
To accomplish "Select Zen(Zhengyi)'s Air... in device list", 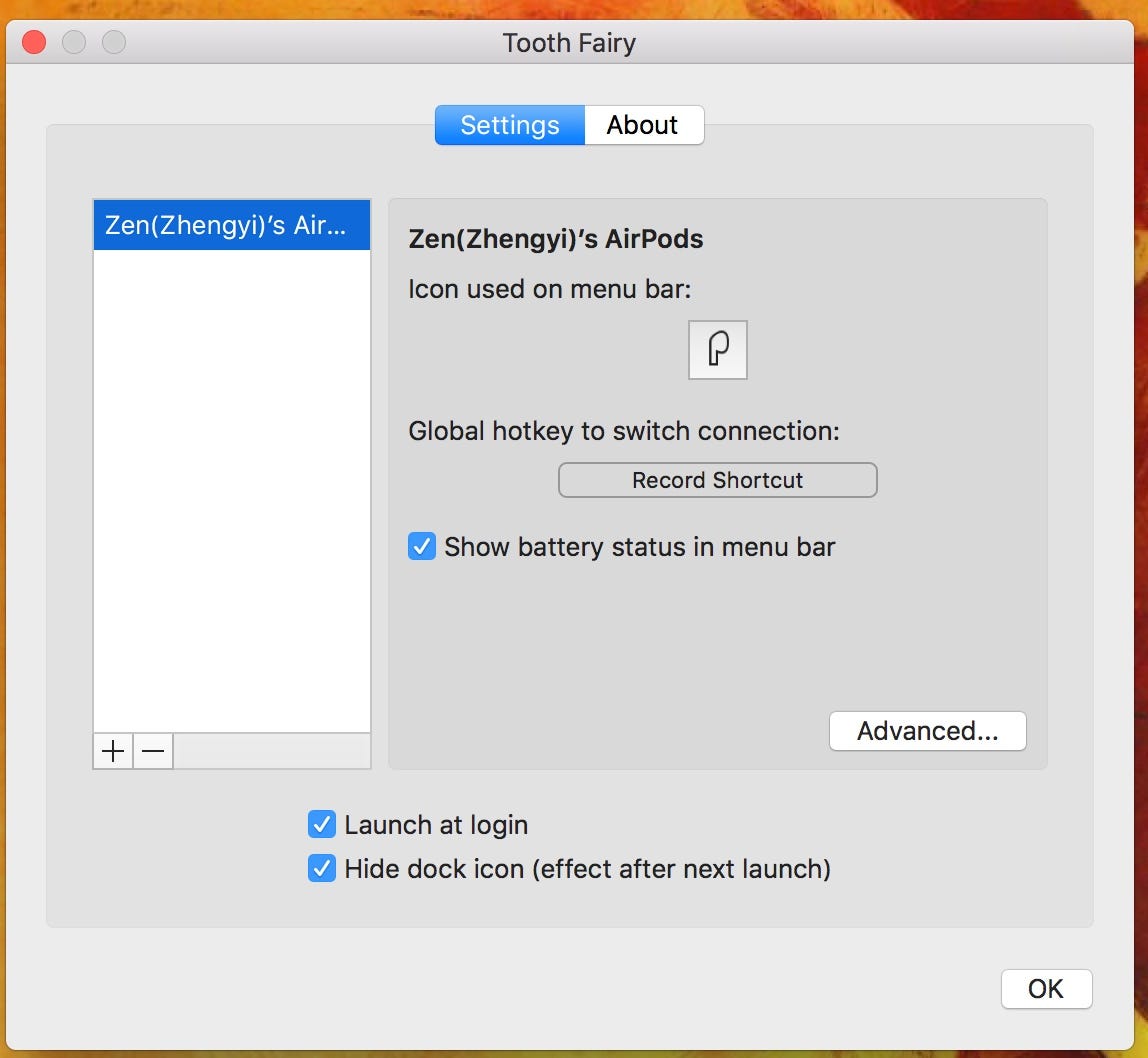I will pyautogui.click(x=232, y=225).
